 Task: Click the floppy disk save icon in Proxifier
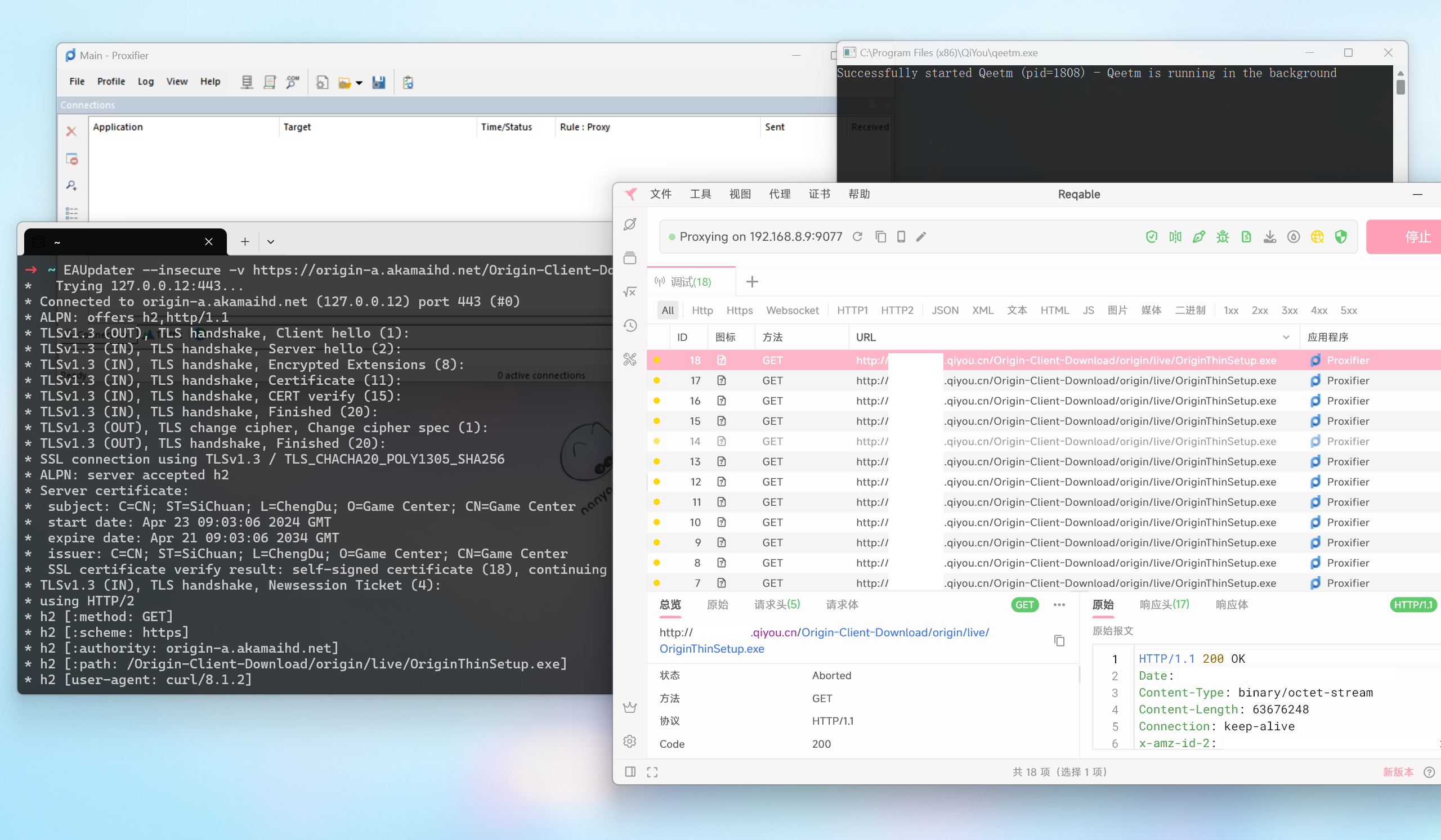[x=379, y=82]
